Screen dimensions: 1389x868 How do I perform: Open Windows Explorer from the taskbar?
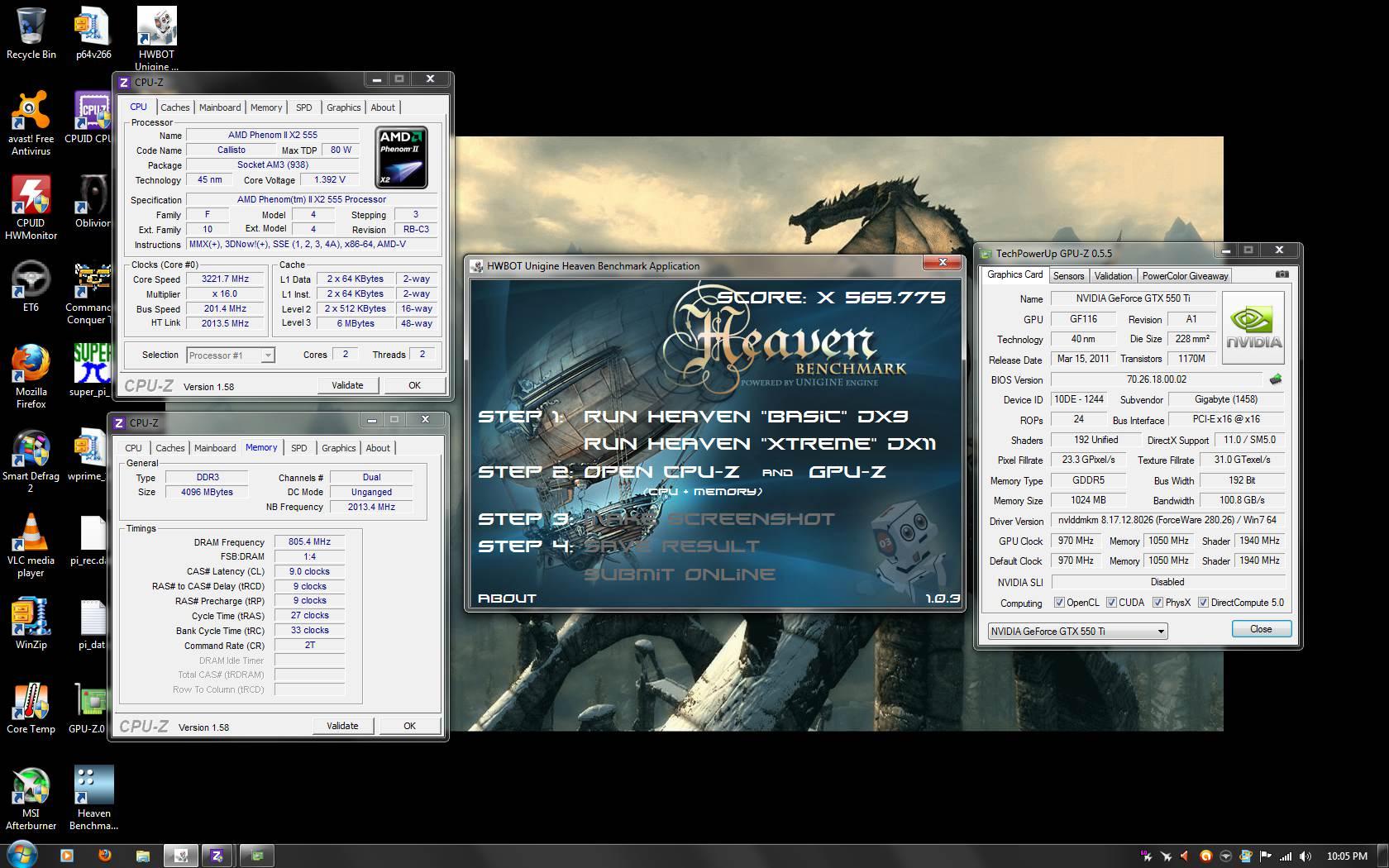pos(143,856)
